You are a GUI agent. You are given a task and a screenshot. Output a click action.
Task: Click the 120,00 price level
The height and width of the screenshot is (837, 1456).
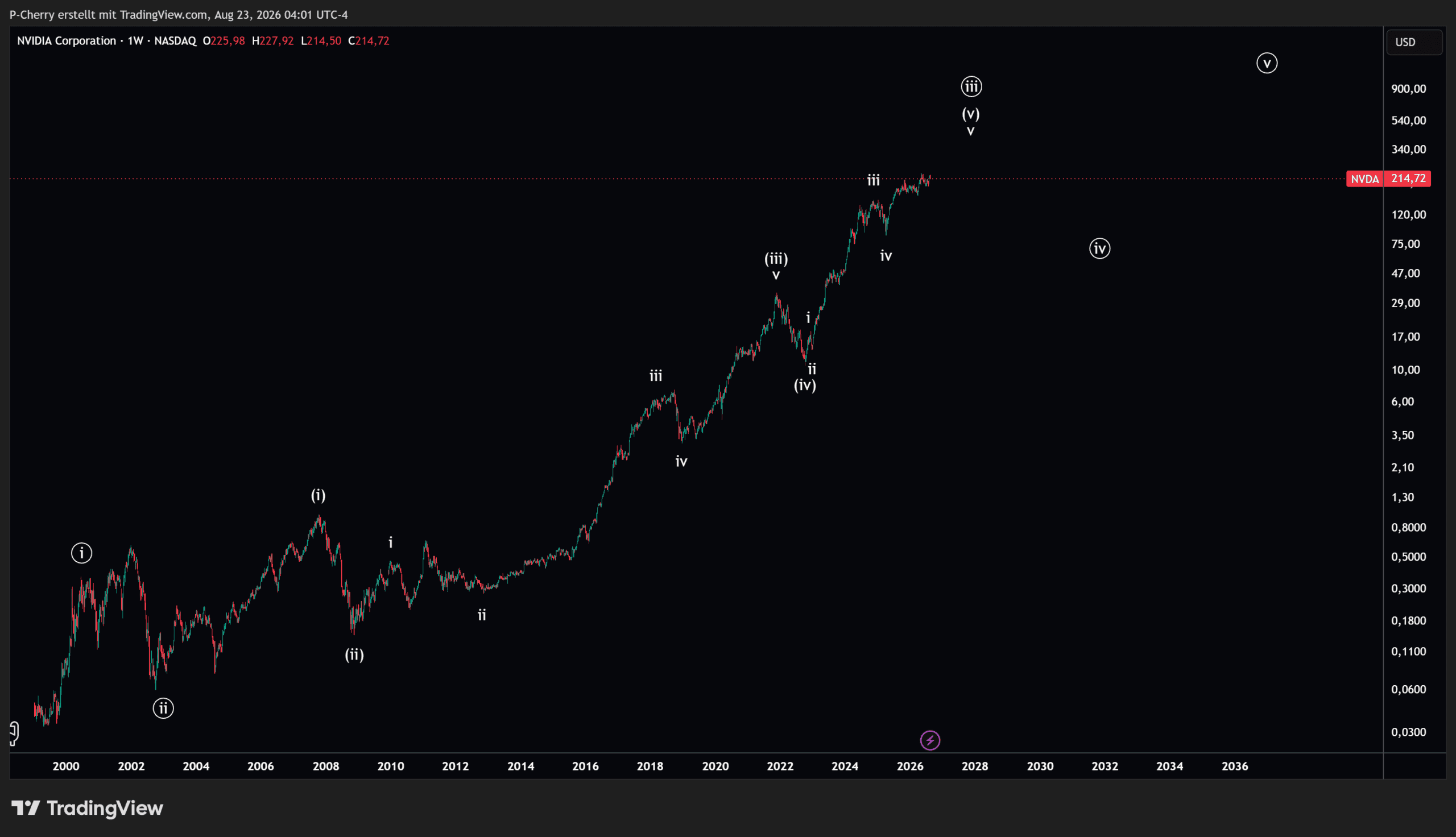coord(1408,215)
